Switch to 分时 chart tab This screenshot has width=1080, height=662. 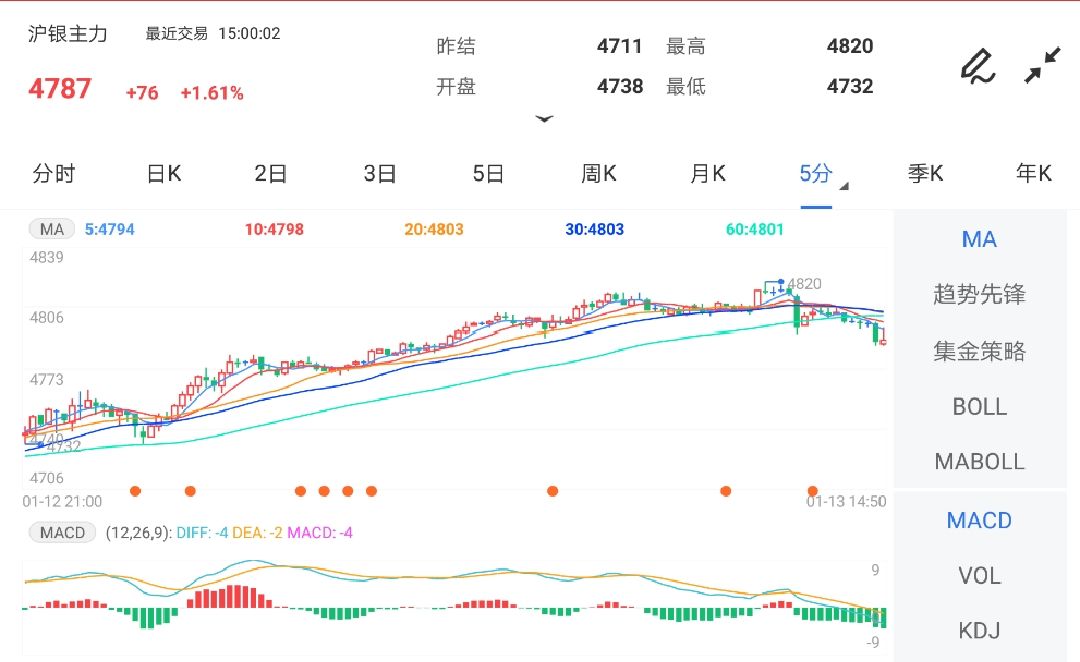click(54, 174)
